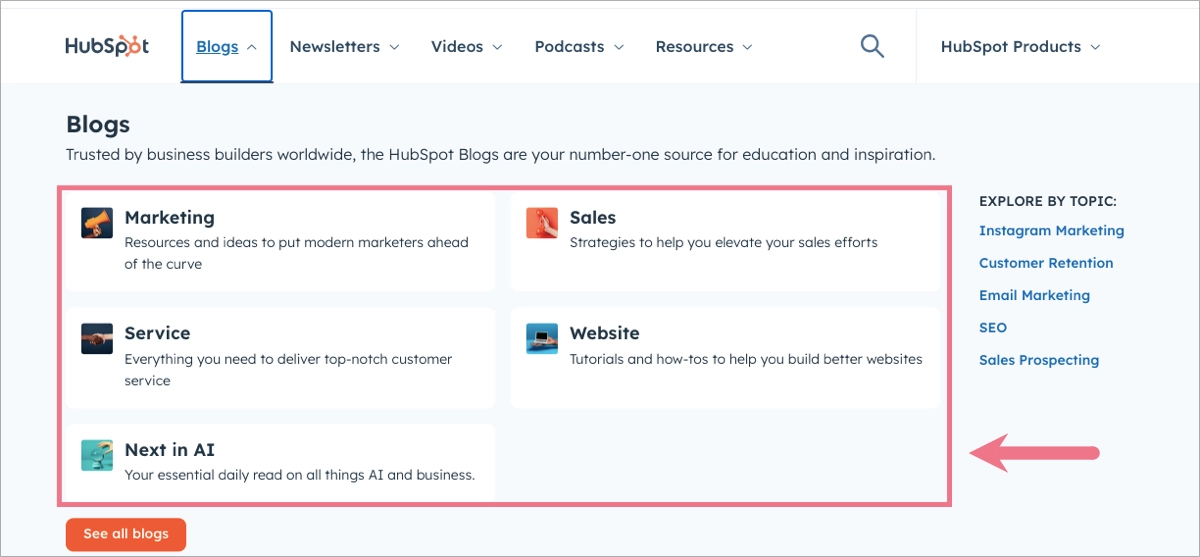Click the Service handshake thumbnail icon

coord(97,339)
